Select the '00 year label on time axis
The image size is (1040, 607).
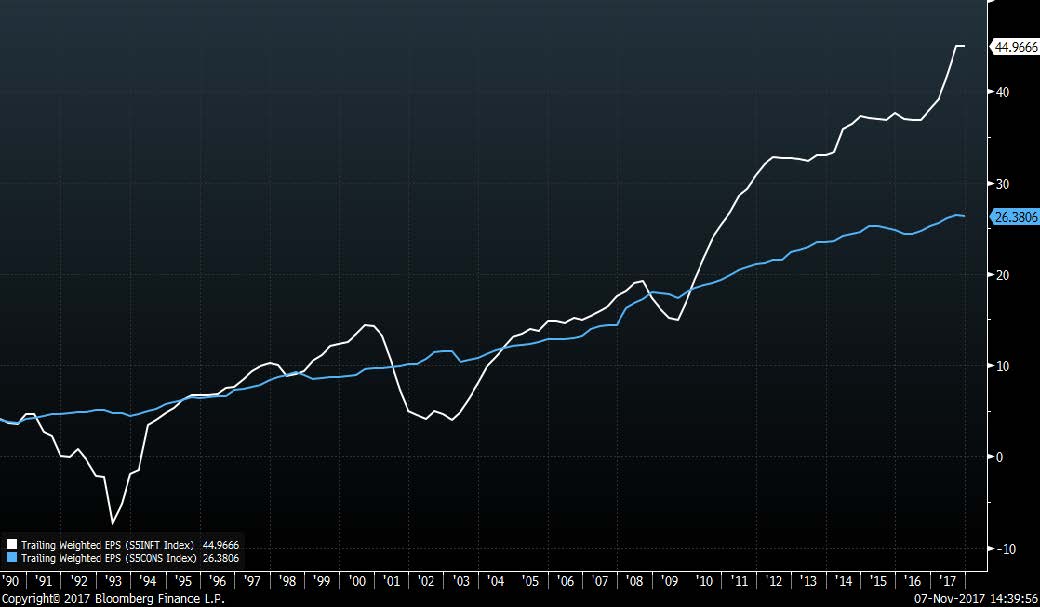(x=357, y=580)
